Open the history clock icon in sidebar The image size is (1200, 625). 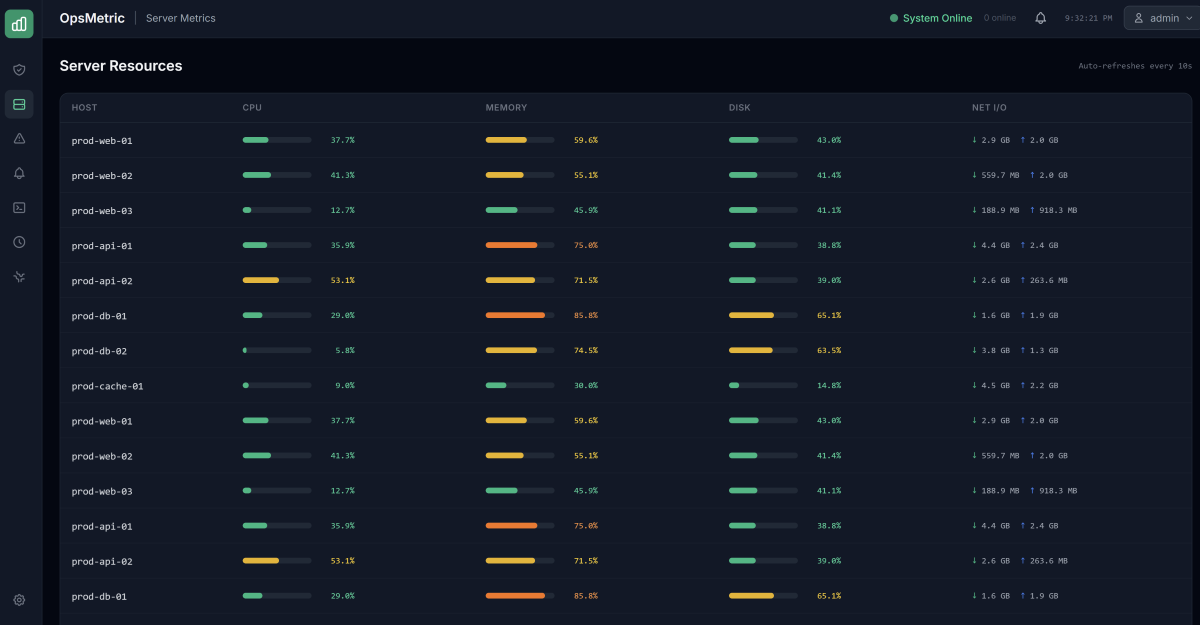pos(19,242)
